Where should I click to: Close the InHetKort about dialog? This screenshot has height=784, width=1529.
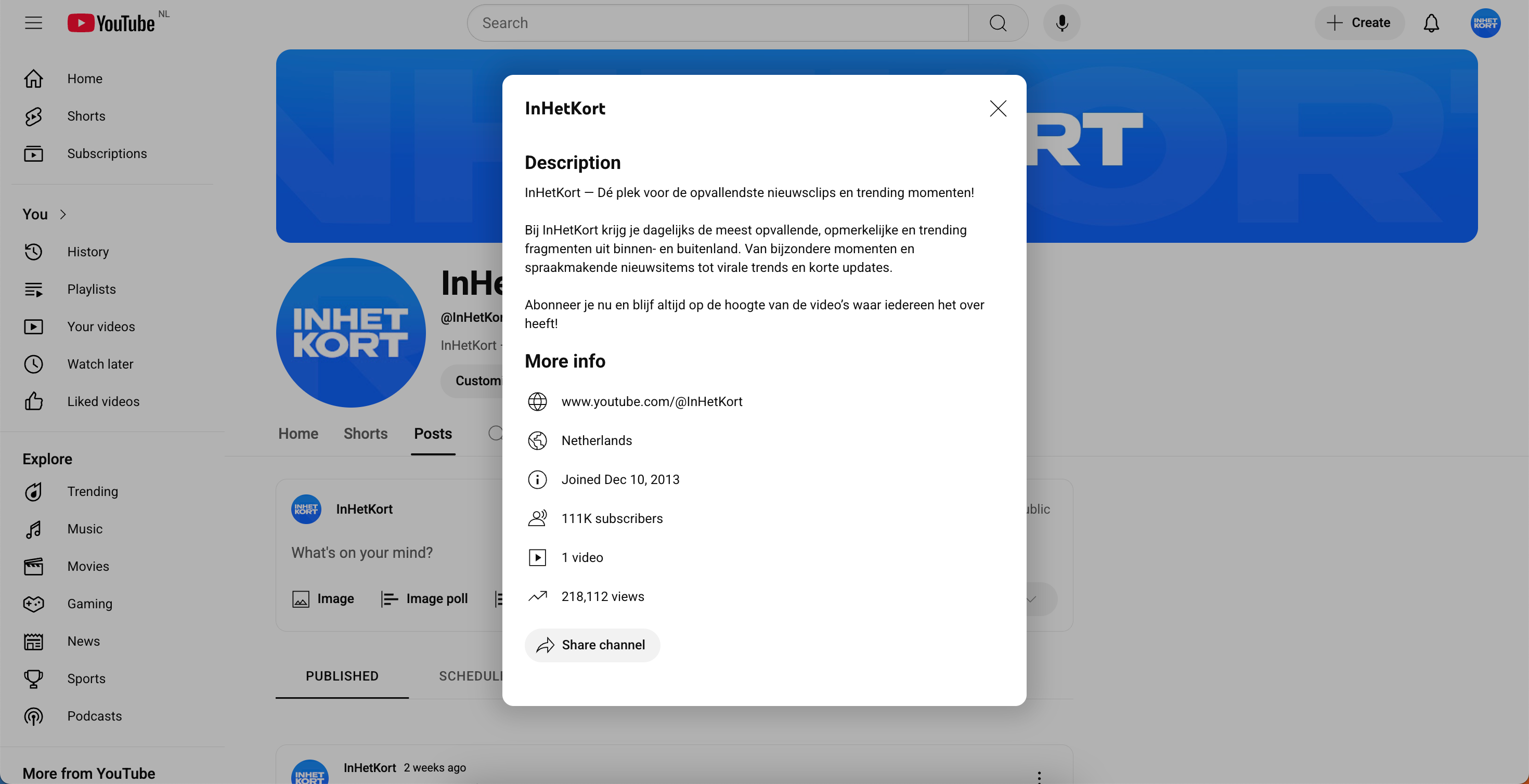[x=998, y=108]
